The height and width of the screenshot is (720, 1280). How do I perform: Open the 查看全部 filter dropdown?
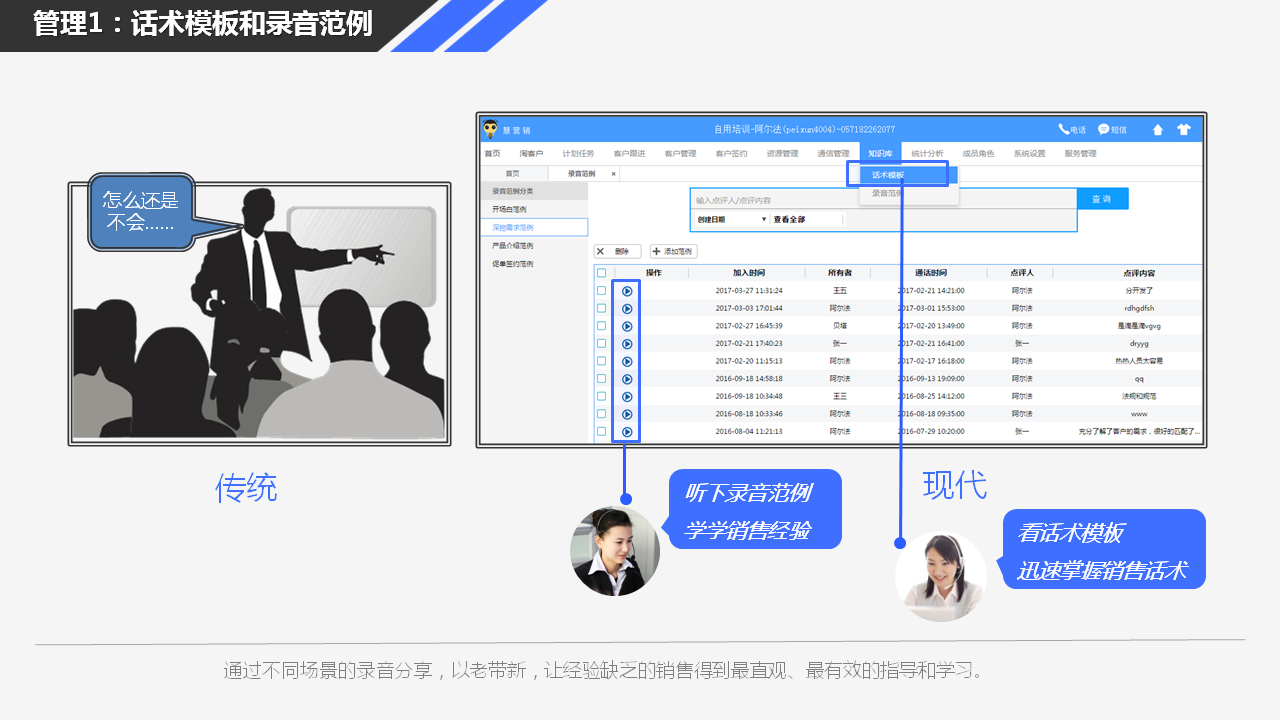[806, 219]
